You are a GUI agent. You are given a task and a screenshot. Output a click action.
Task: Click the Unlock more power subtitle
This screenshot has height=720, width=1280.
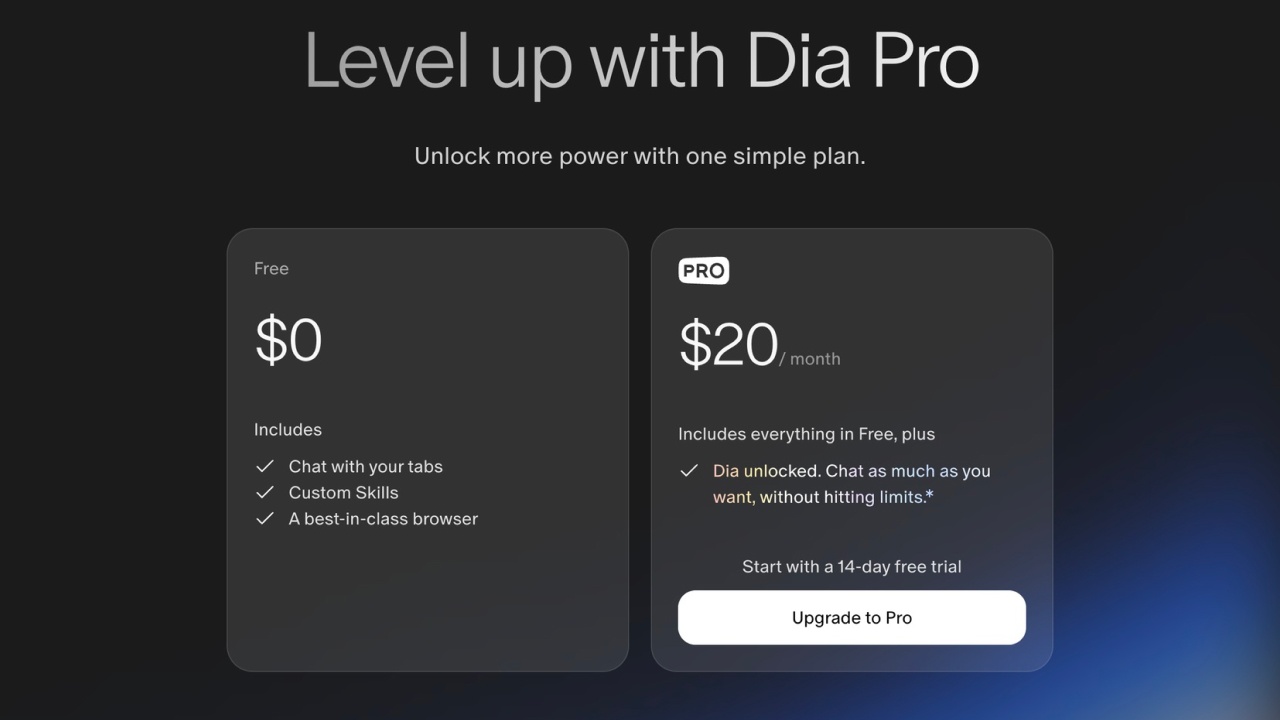point(640,156)
